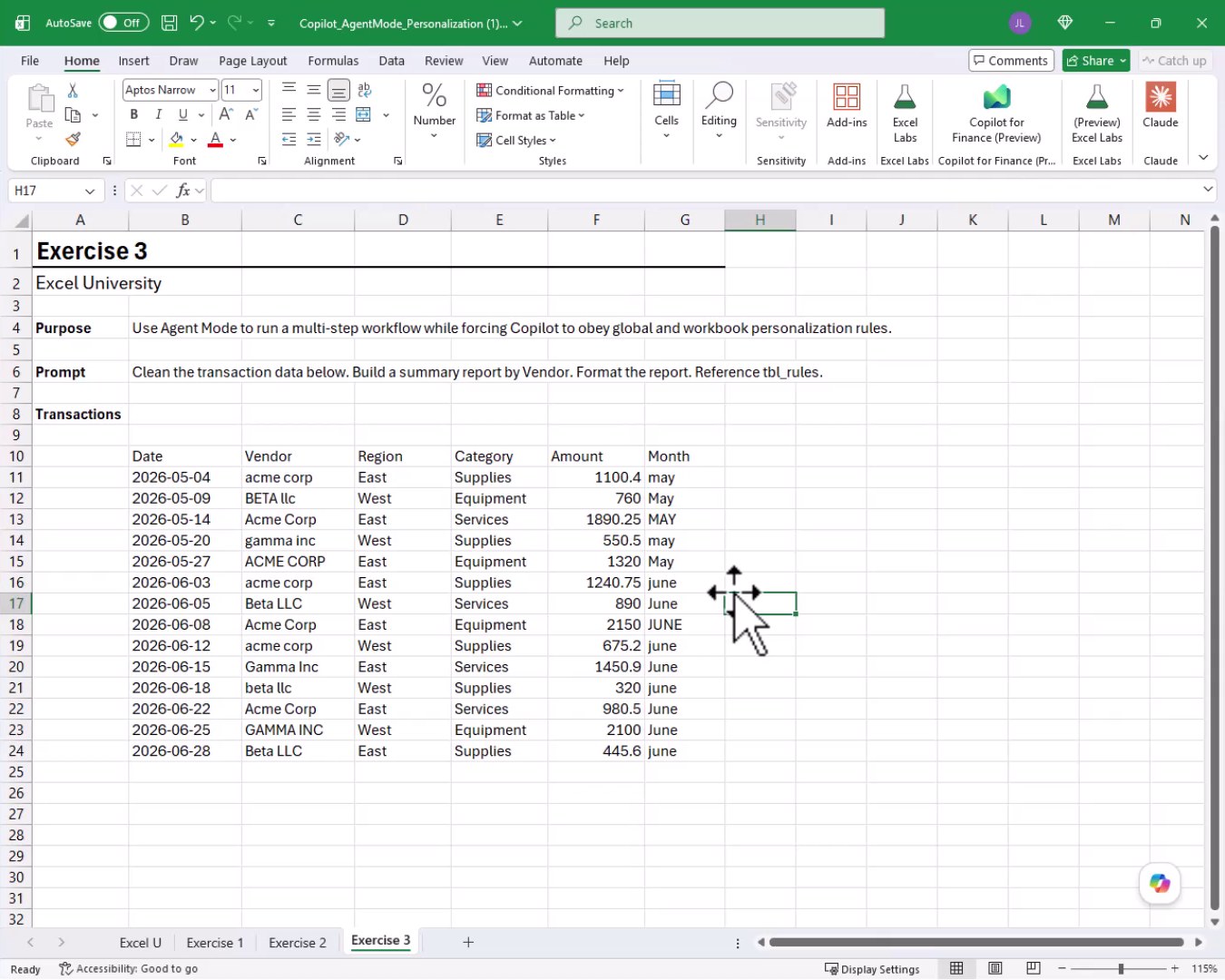Switch to the Excel U sheet

[x=140, y=943]
